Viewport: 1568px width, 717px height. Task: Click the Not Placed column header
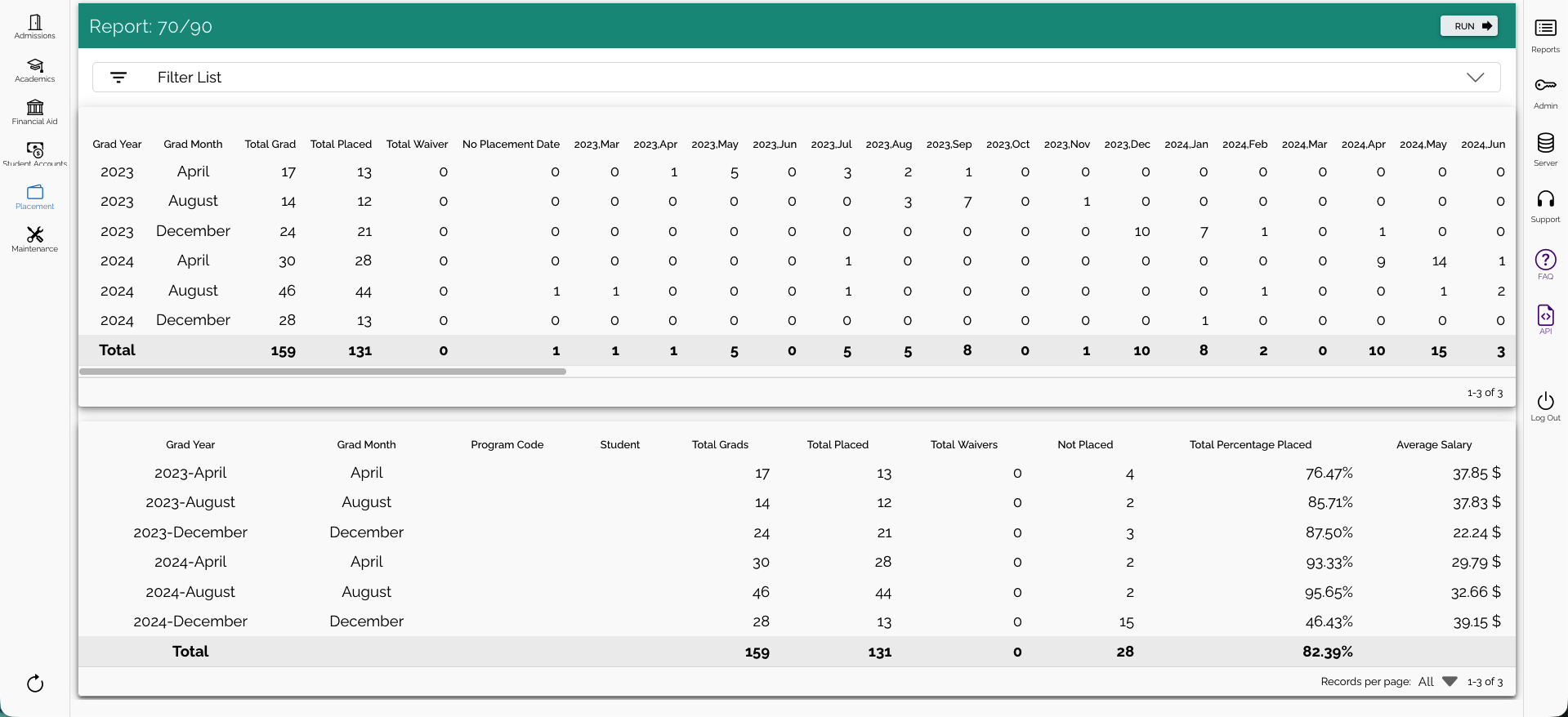point(1085,444)
